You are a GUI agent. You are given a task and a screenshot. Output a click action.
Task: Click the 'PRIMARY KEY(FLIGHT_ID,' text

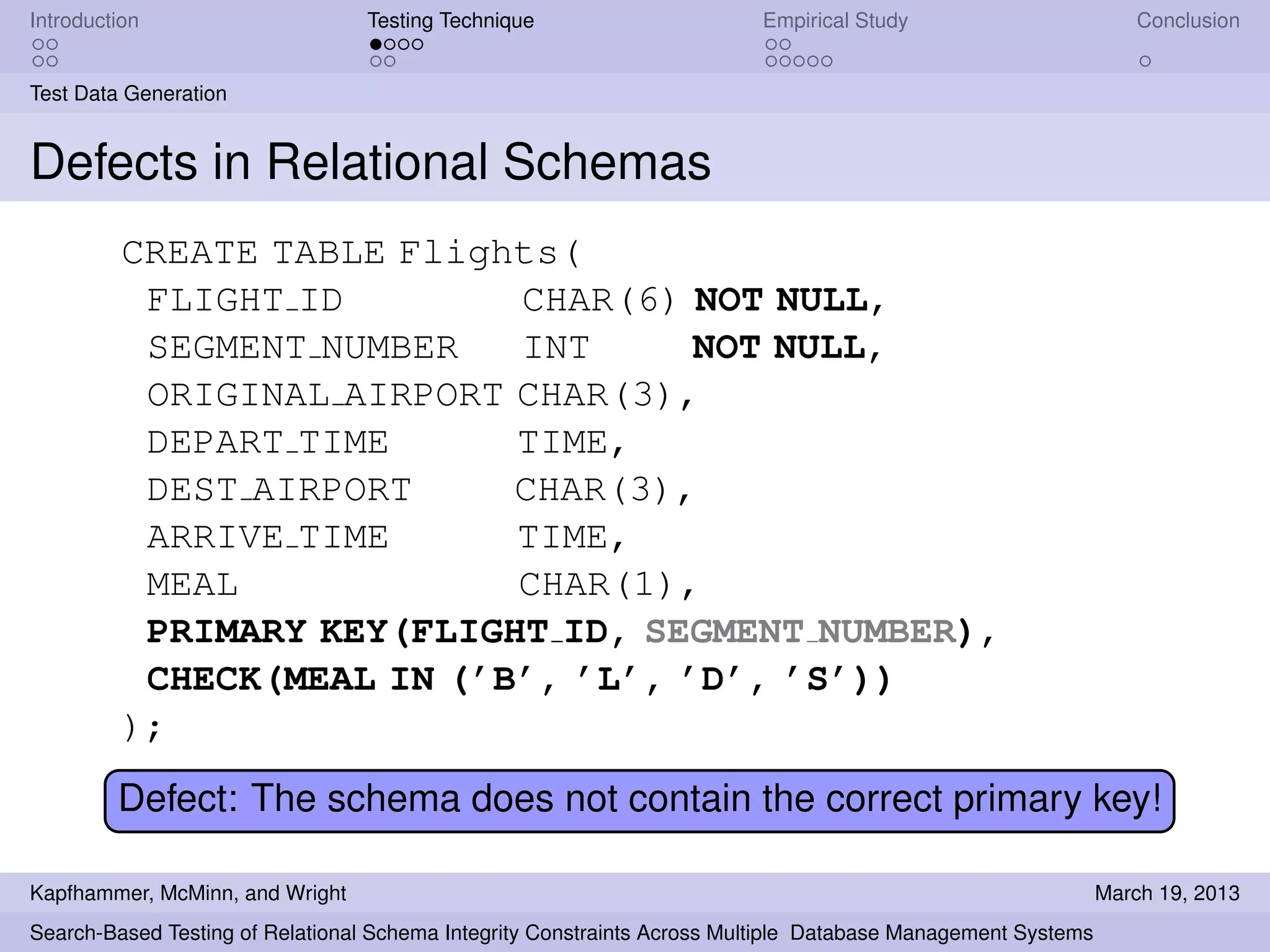coord(386,632)
